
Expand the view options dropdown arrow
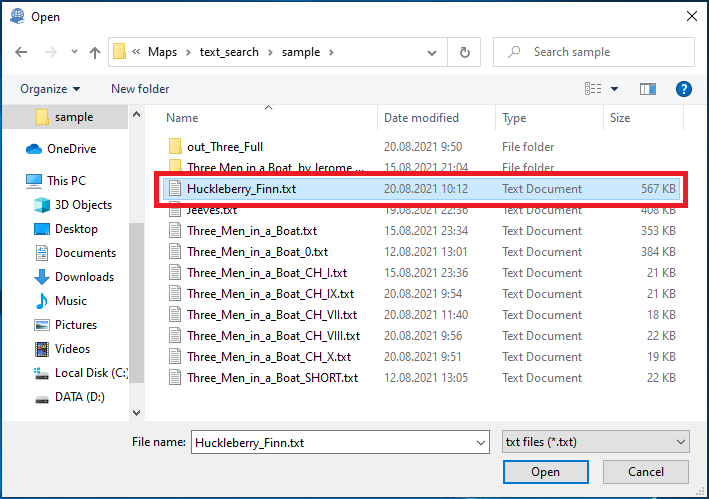click(x=614, y=89)
